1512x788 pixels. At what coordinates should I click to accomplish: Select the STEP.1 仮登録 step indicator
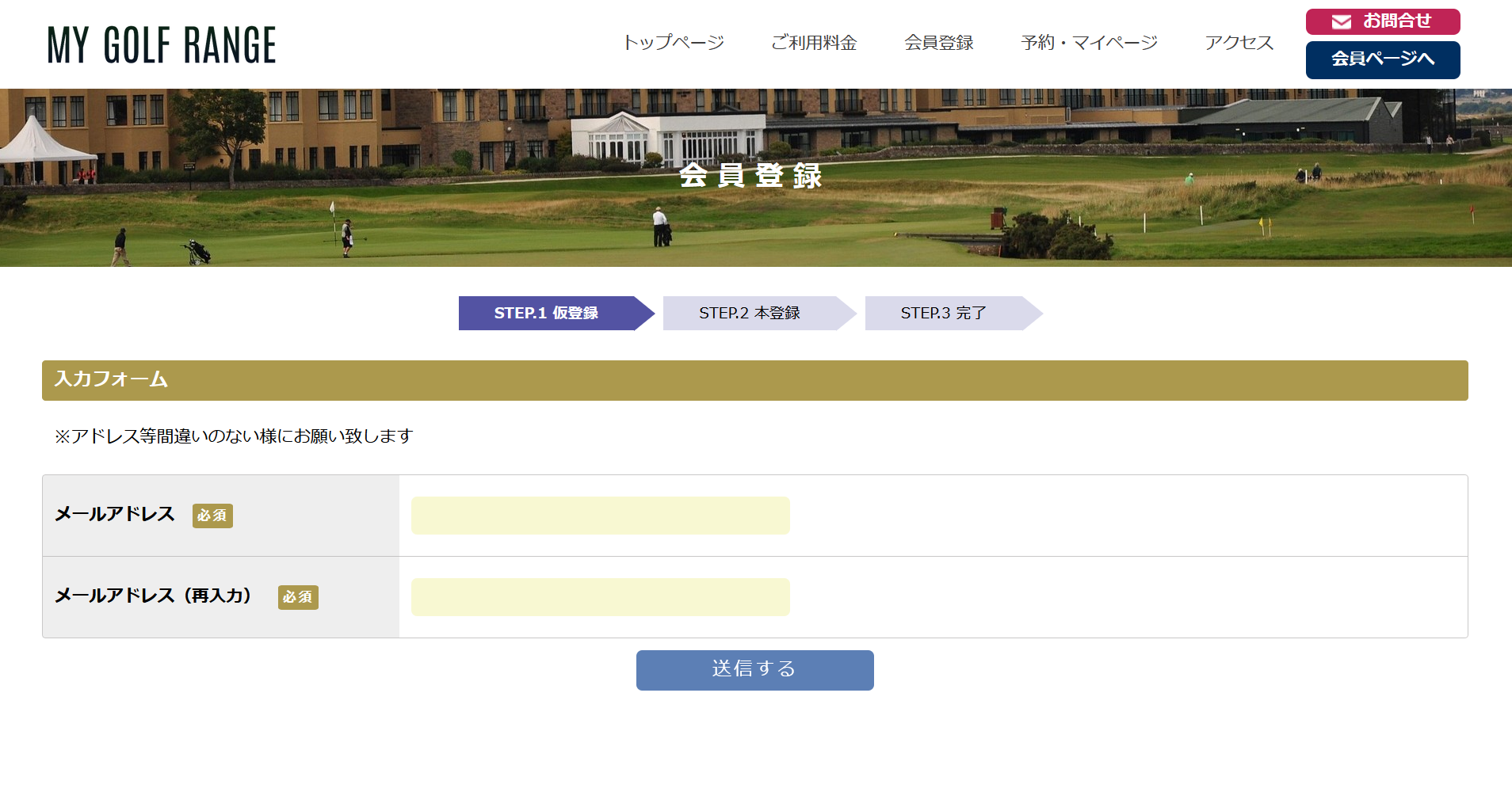(x=547, y=314)
